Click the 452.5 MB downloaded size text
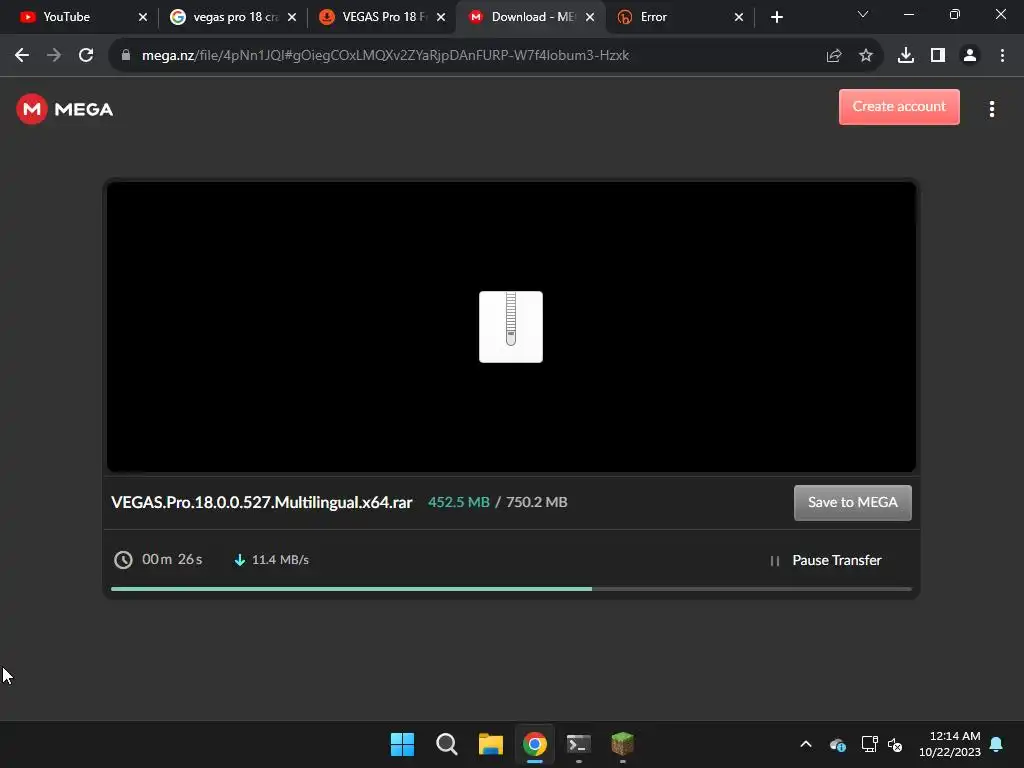 pyautogui.click(x=458, y=502)
